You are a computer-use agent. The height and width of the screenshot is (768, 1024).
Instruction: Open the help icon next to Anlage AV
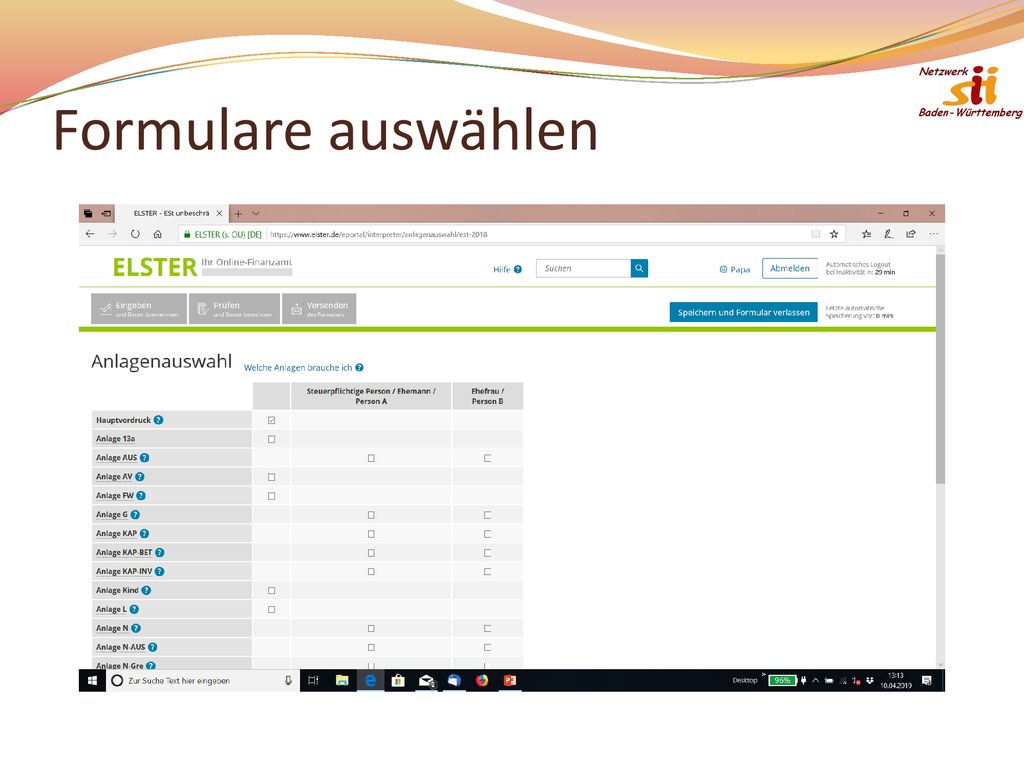point(140,477)
